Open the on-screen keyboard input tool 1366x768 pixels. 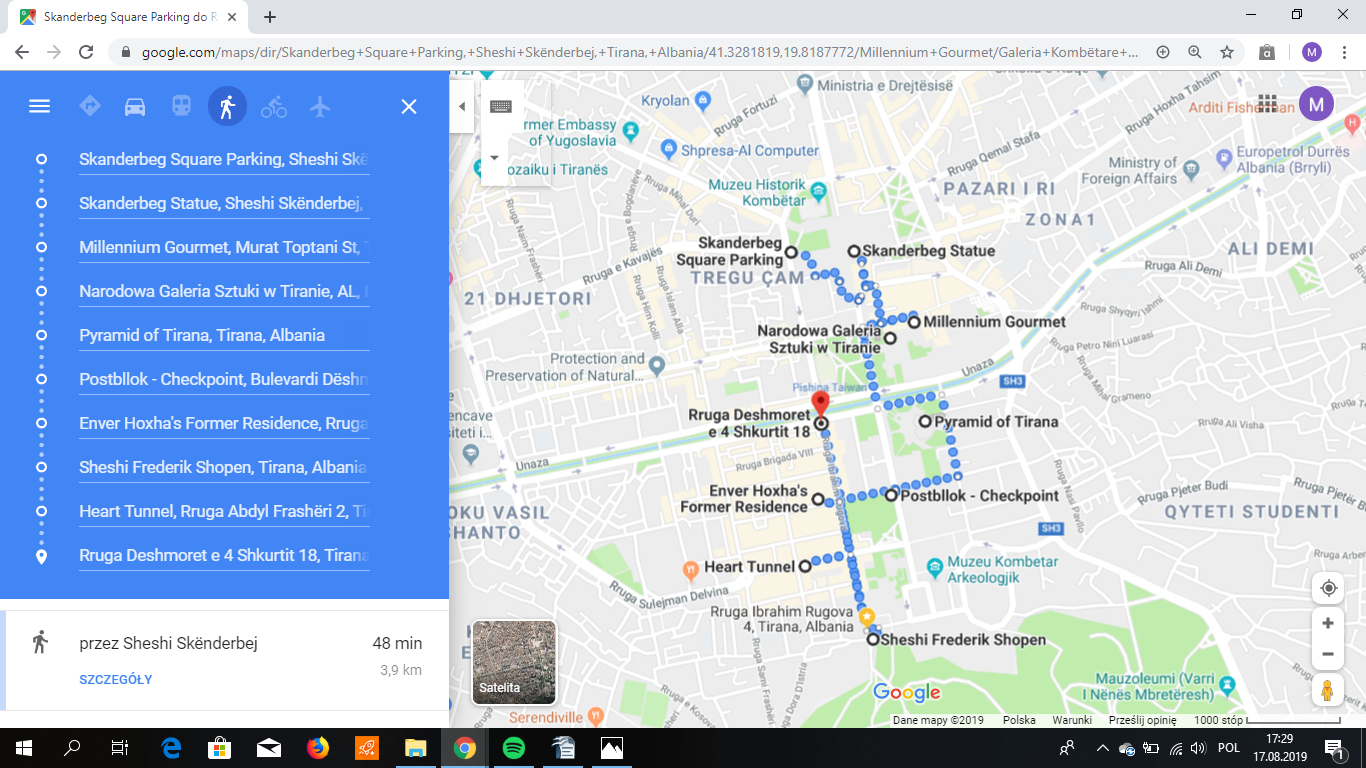click(501, 106)
